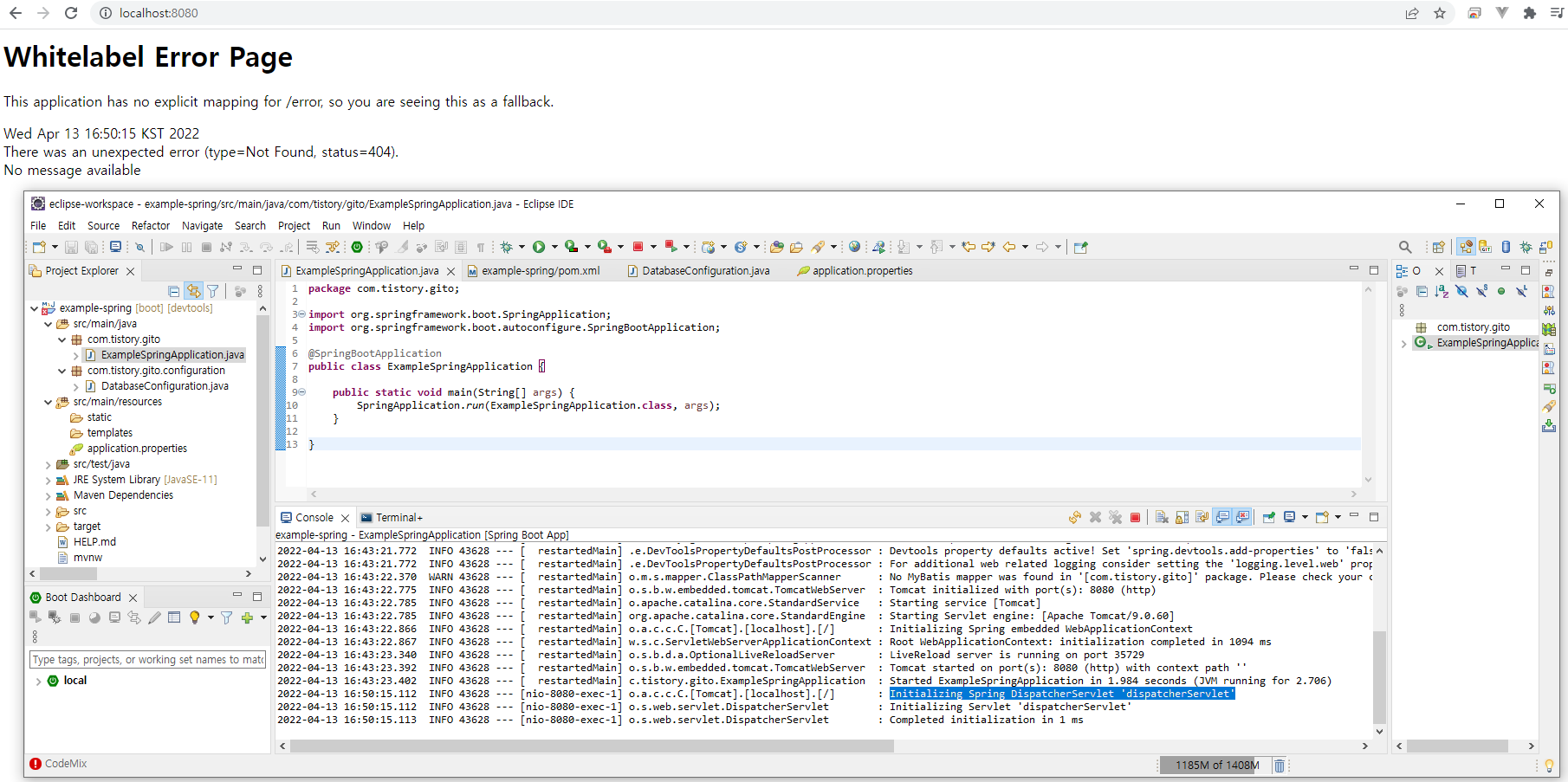This screenshot has width=1568, height=782.
Task: Switch to the Terminal+ tab
Action: click(x=392, y=518)
